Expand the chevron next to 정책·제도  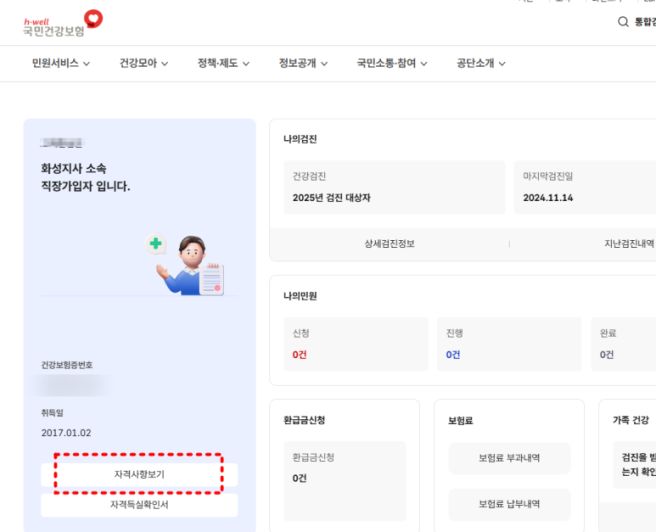point(246,64)
